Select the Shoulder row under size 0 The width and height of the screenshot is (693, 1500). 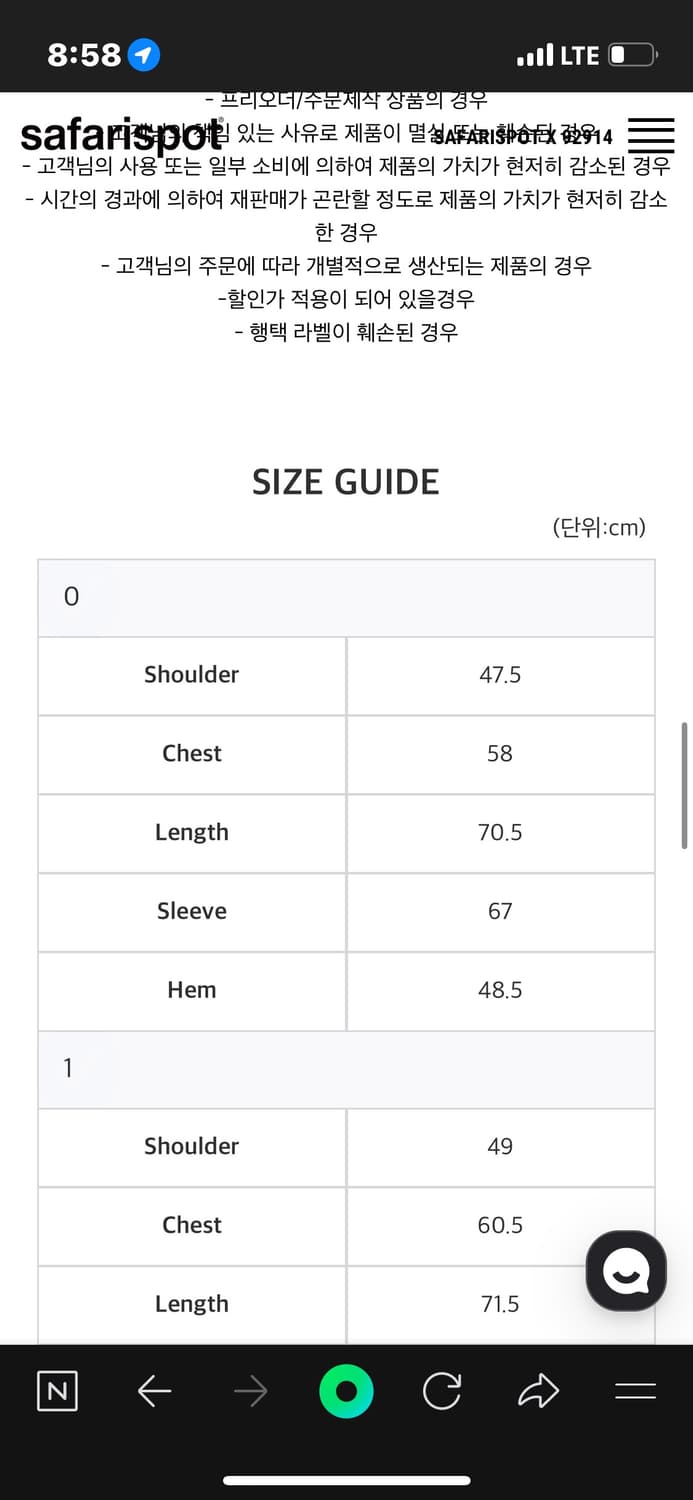pos(191,675)
